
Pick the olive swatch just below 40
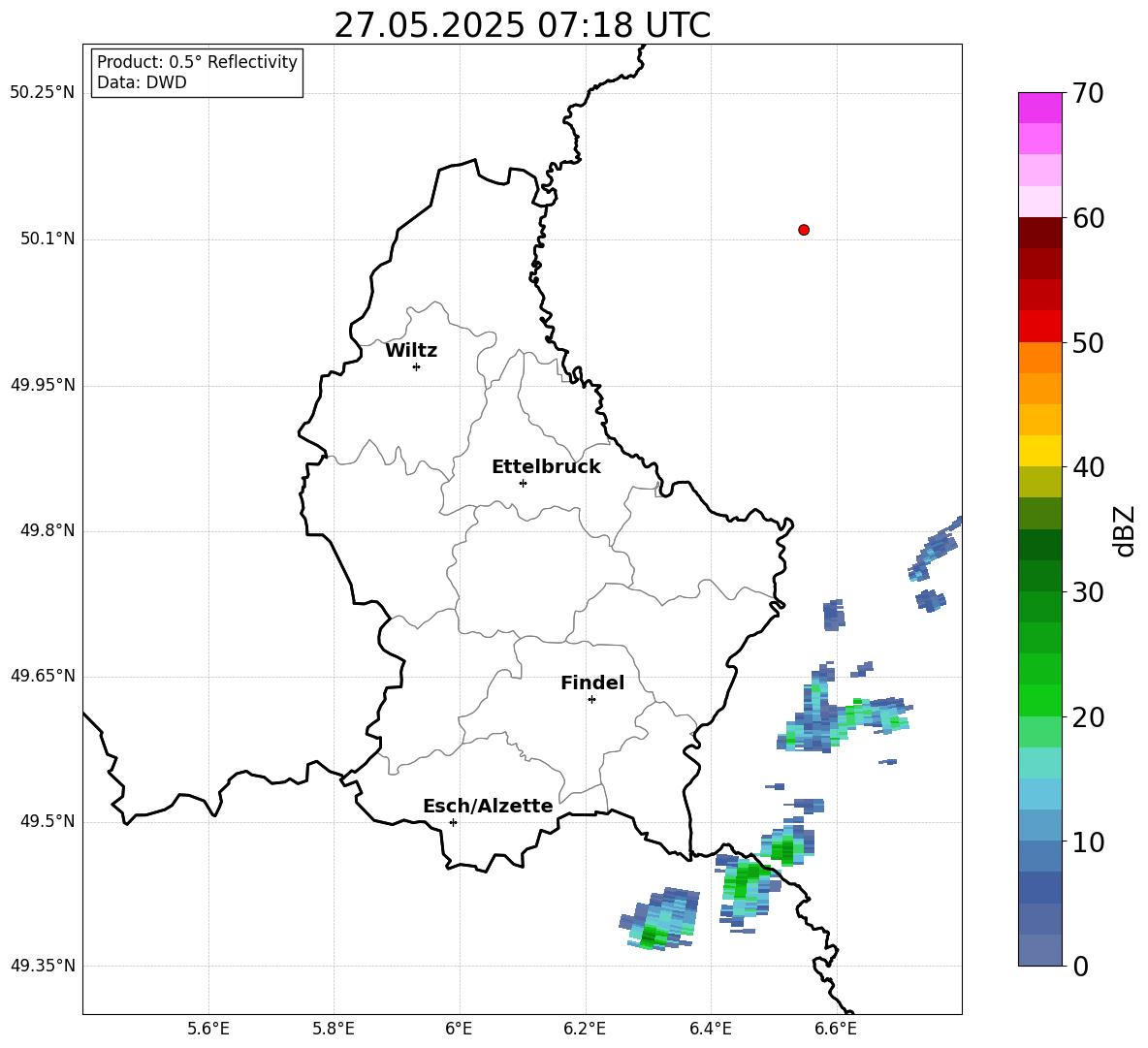(1039, 482)
